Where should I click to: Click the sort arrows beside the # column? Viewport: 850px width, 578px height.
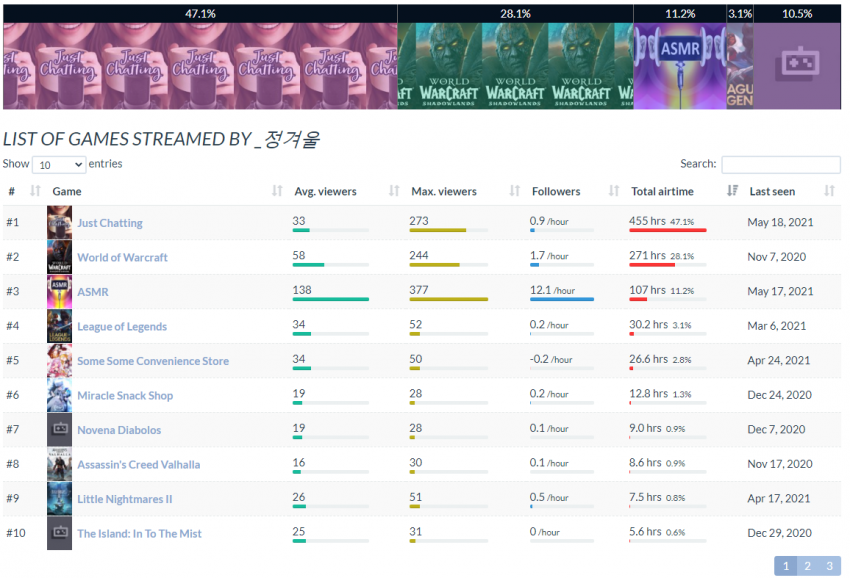click(35, 191)
